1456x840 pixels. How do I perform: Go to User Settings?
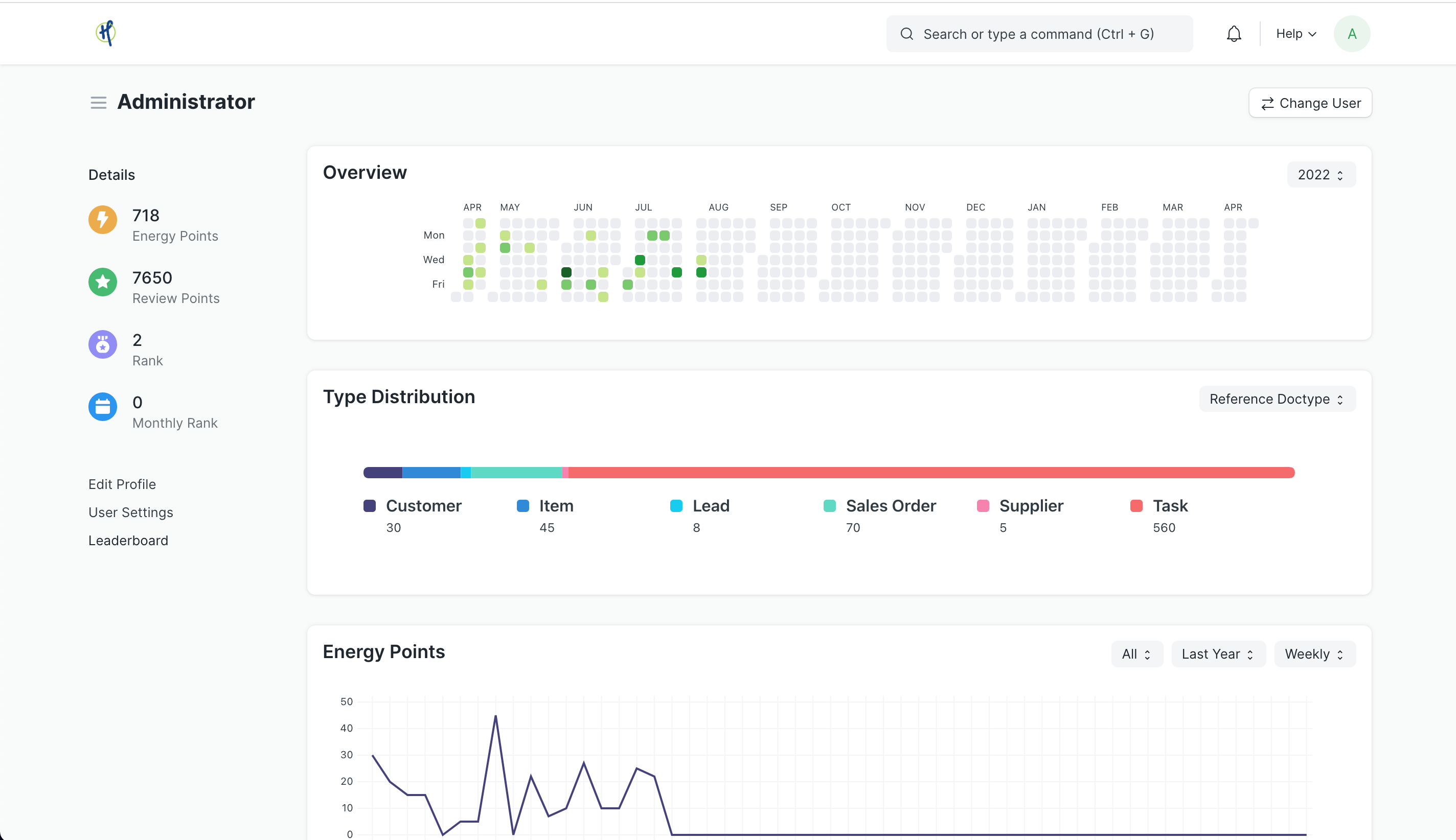[131, 512]
